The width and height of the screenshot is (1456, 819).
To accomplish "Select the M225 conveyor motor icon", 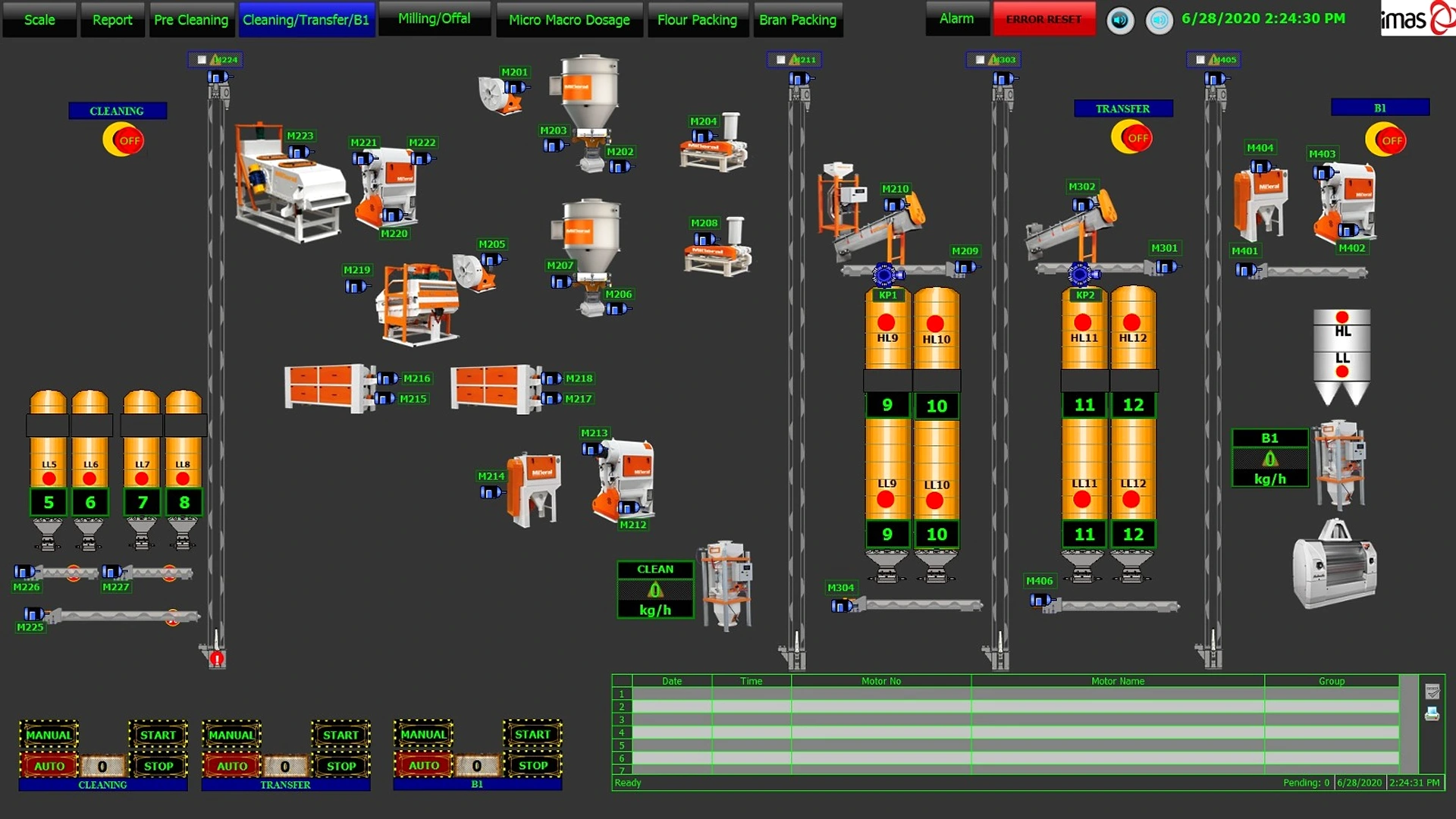I will (34, 613).
